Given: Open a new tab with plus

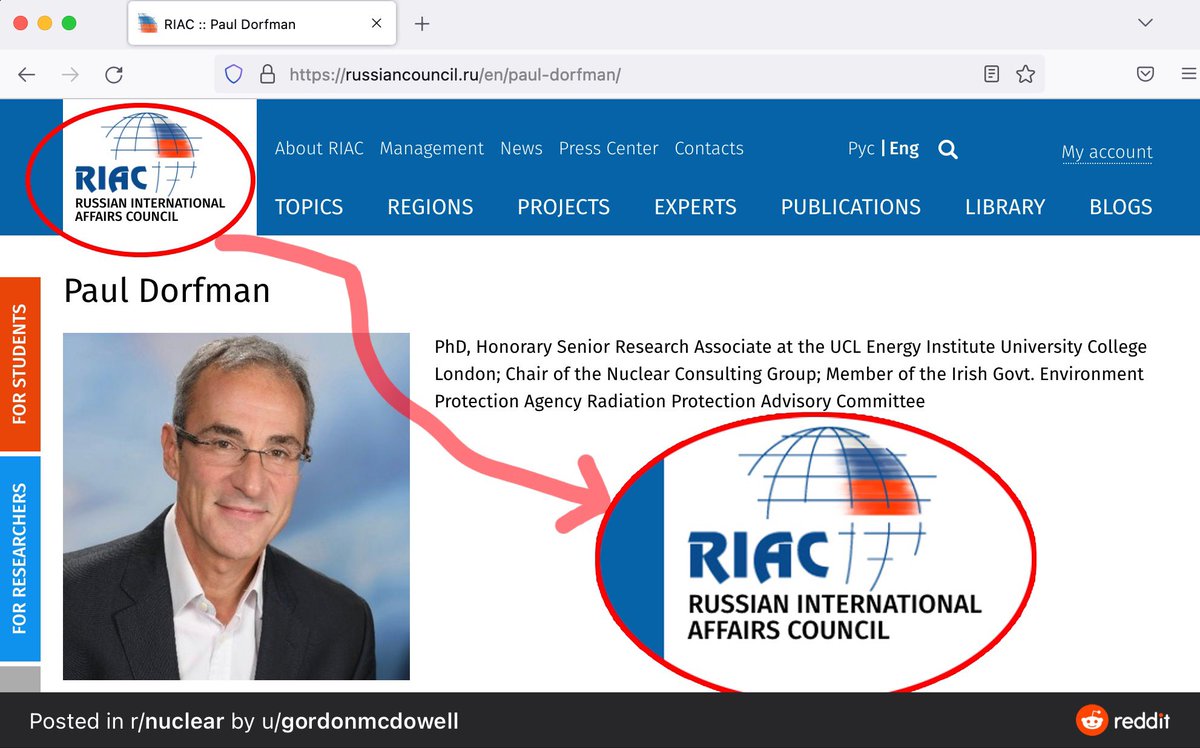Looking at the screenshot, I should tap(422, 24).
